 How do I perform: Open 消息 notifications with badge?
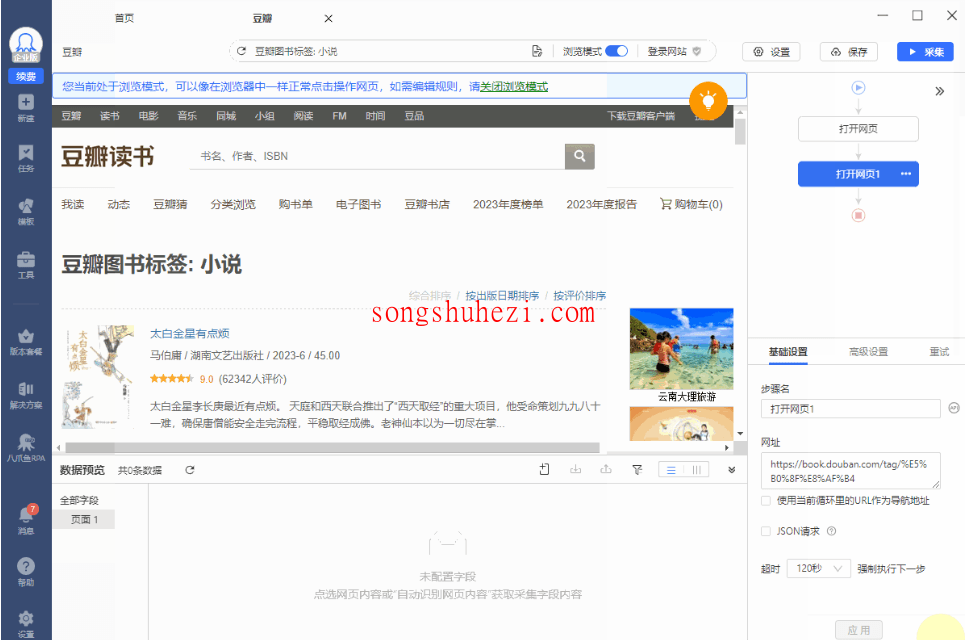[x=26, y=520]
